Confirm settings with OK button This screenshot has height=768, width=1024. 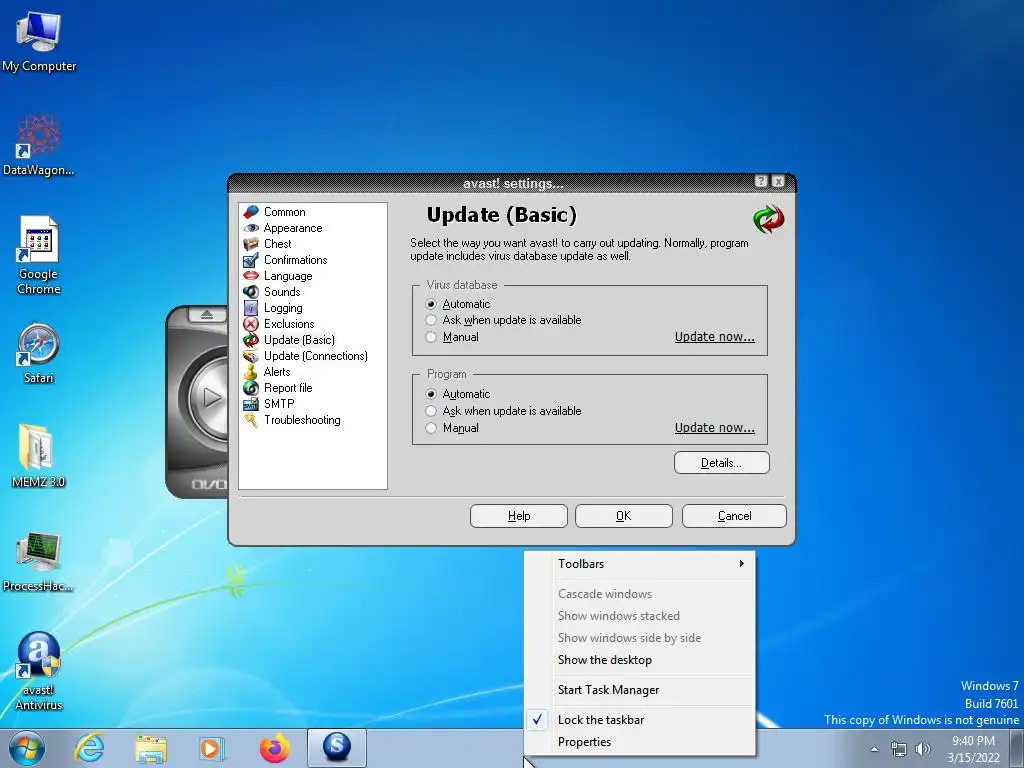click(624, 516)
